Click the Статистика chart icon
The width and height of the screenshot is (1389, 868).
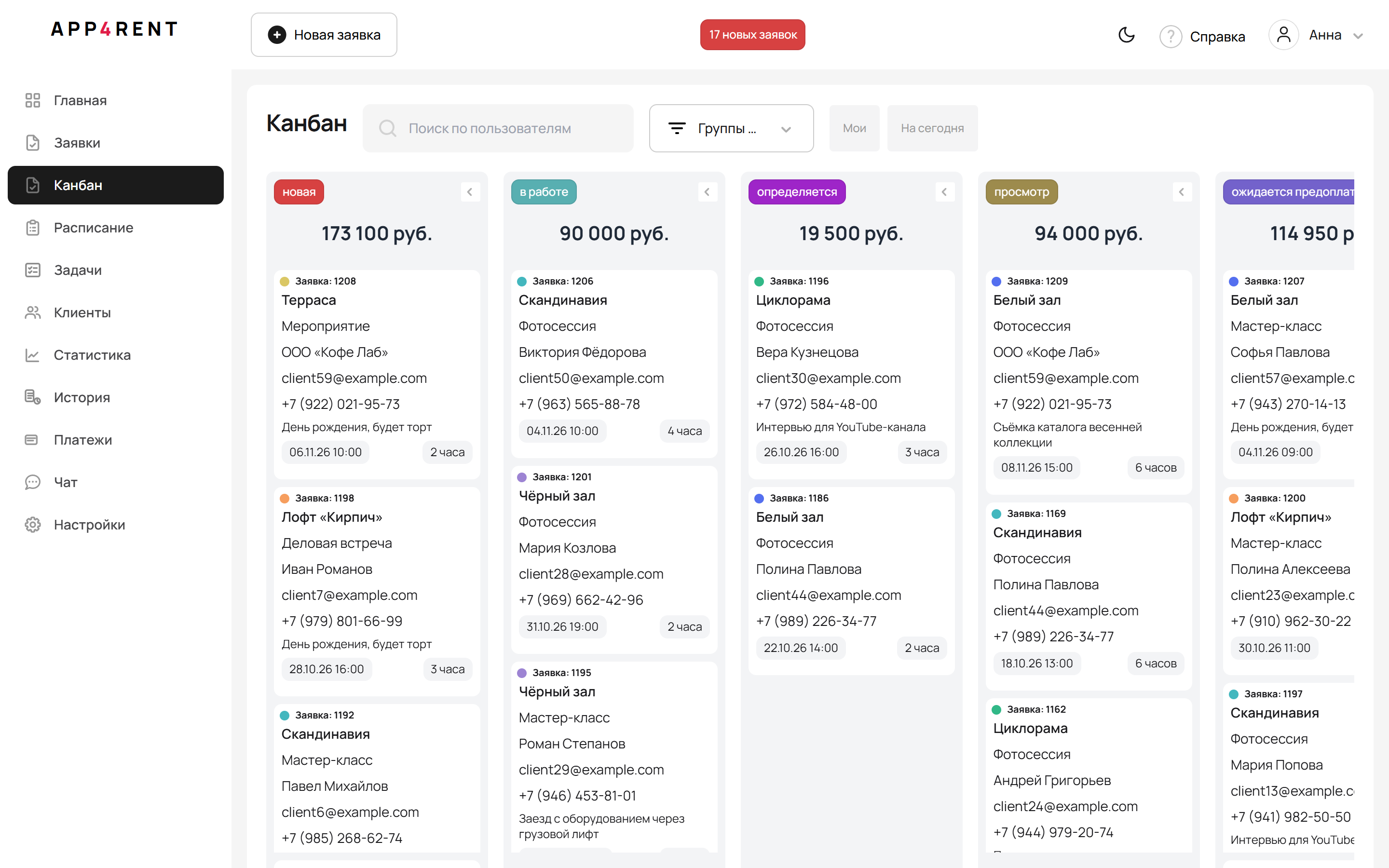pos(33,355)
